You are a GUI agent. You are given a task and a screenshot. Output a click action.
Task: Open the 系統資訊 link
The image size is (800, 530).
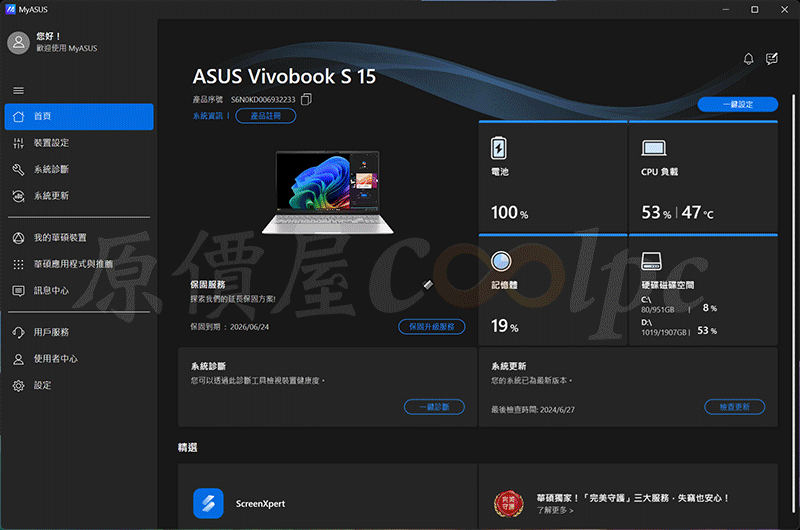208,116
